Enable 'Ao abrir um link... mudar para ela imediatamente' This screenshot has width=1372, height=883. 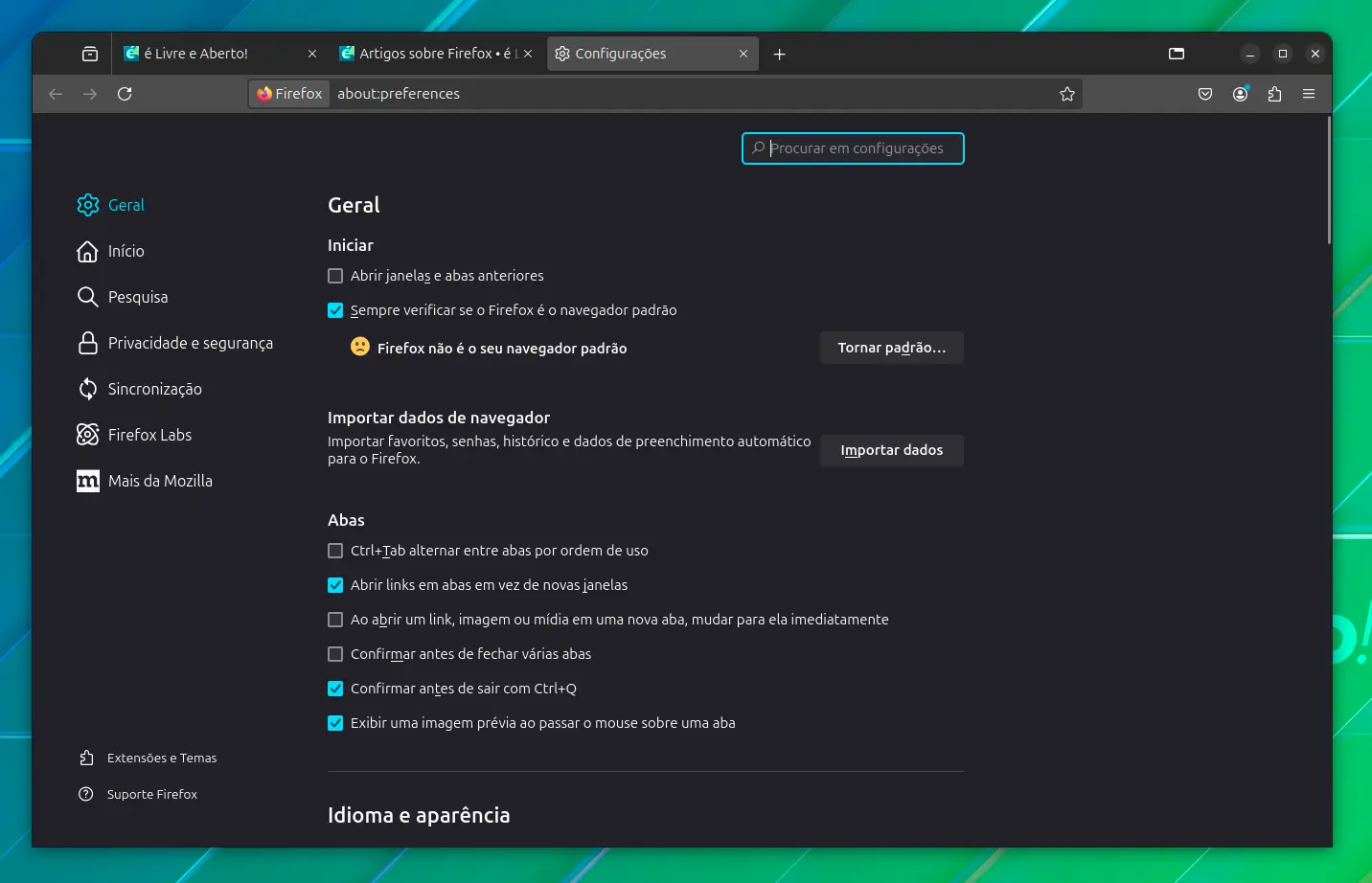coord(335,620)
